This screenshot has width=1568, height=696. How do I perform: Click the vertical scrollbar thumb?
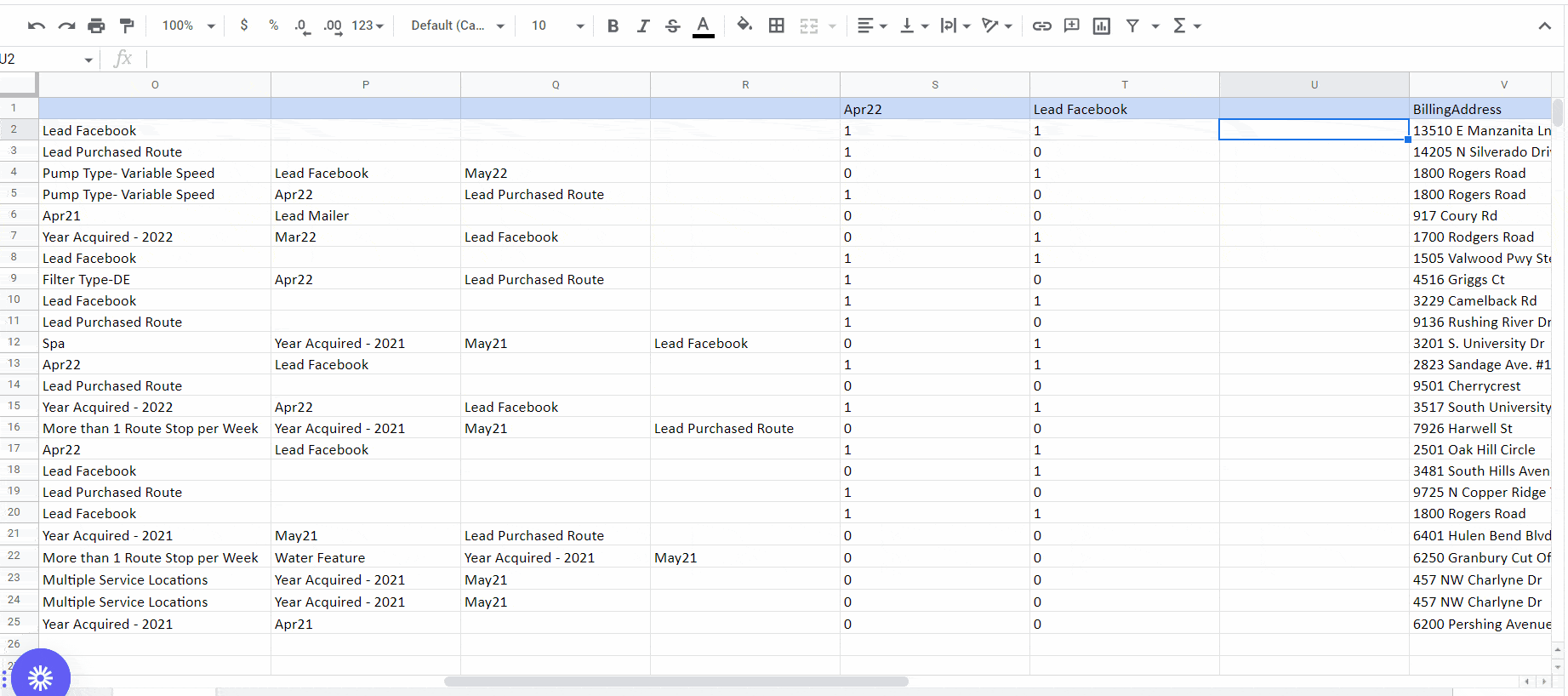pos(1558,112)
